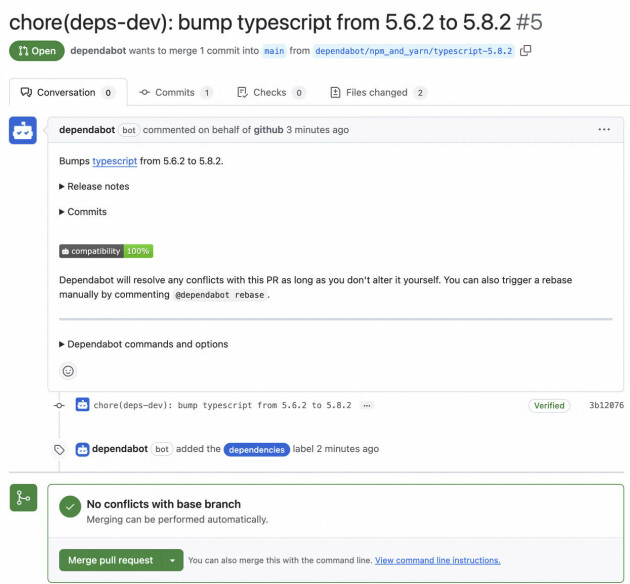The width and height of the screenshot is (630, 584).
Task: Open the Commits tab
Action: (x=176, y=93)
